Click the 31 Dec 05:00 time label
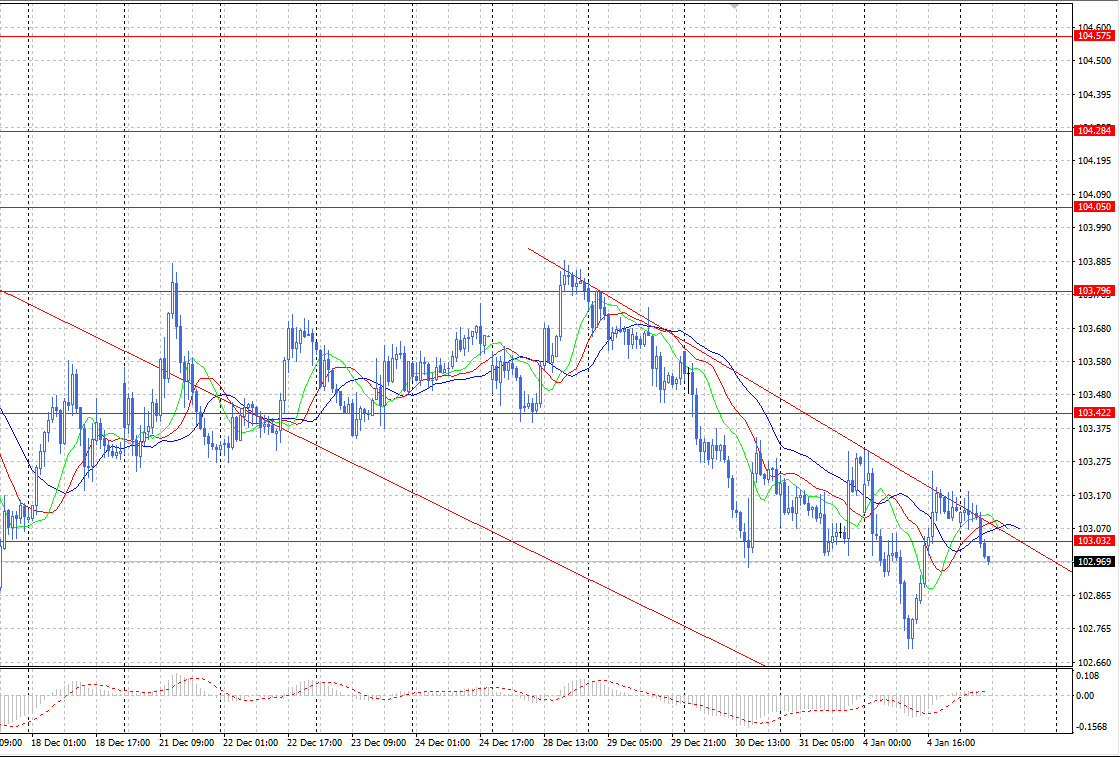This screenshot has width=1120, height=757. [x=827, y=743]
